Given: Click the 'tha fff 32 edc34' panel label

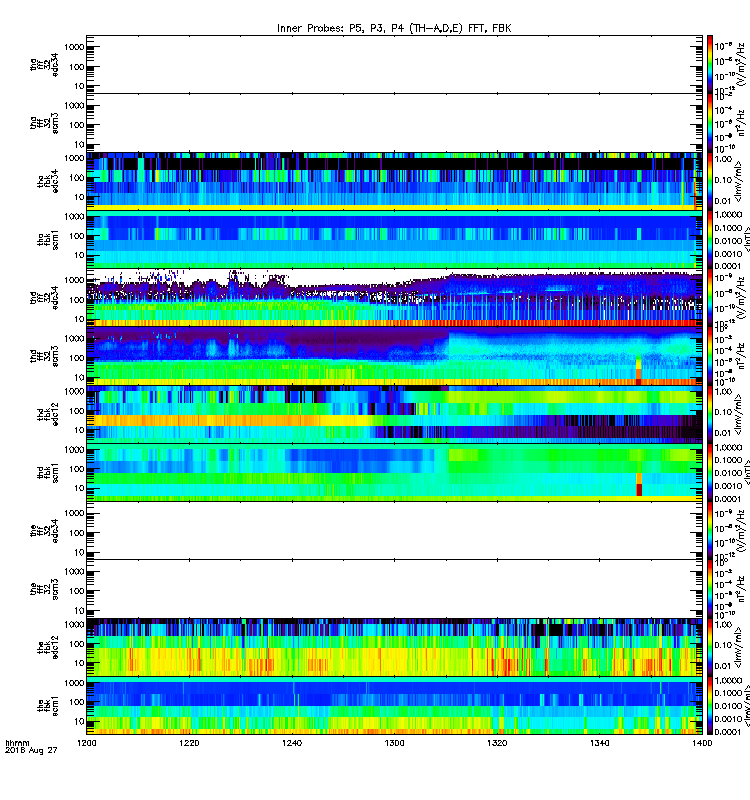Looking at the screenshot, I should click(x=44, y=65).
